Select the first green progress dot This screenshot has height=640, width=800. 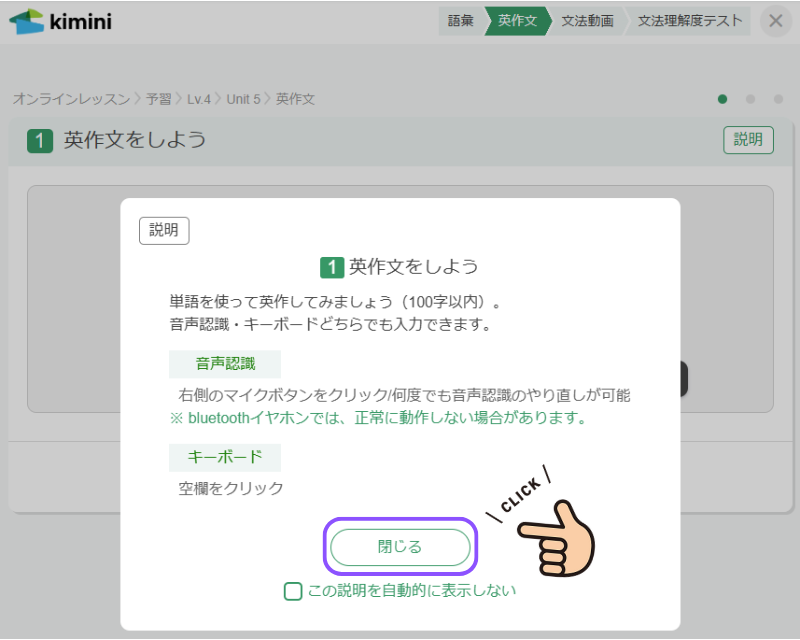coord(722,99)
